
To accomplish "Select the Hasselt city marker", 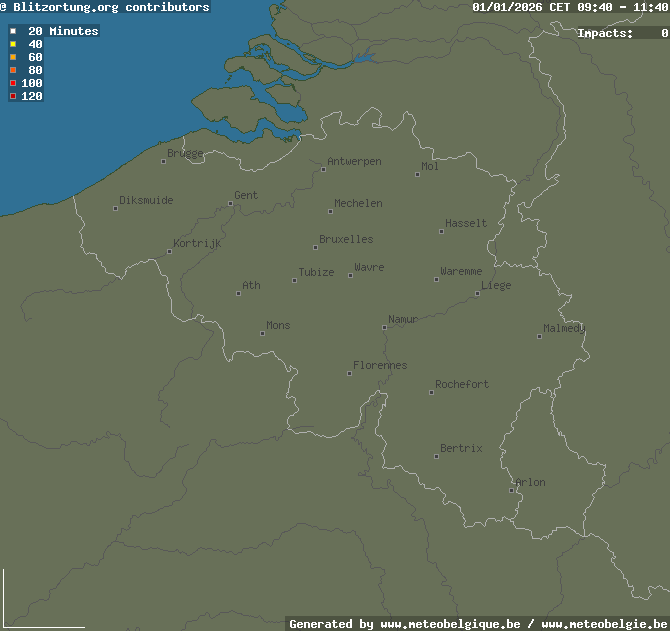I will pyautogui.click(x=441, y=231).
